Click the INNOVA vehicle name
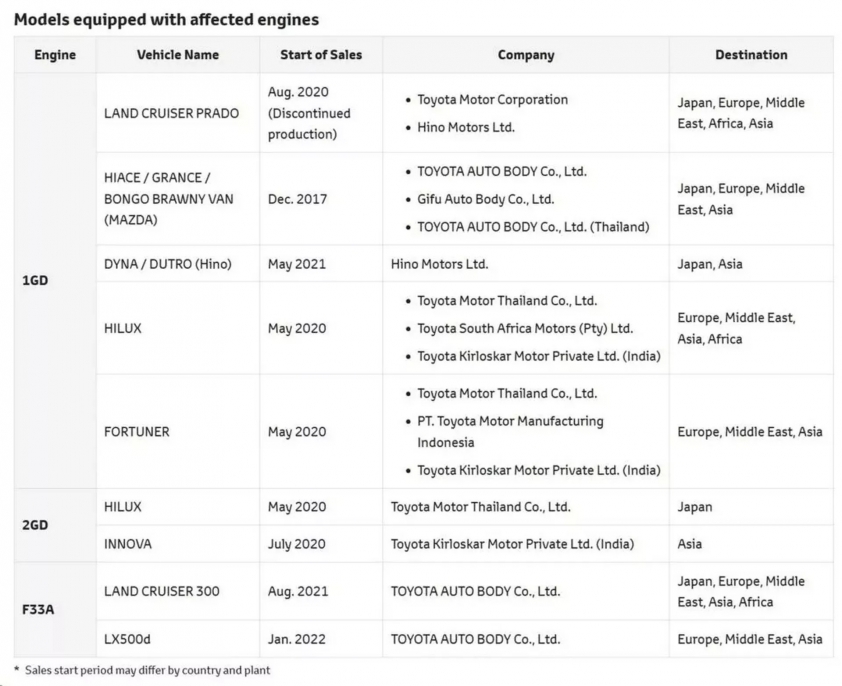Viewport: 842px width, 686px height. (x=128, y=544)
